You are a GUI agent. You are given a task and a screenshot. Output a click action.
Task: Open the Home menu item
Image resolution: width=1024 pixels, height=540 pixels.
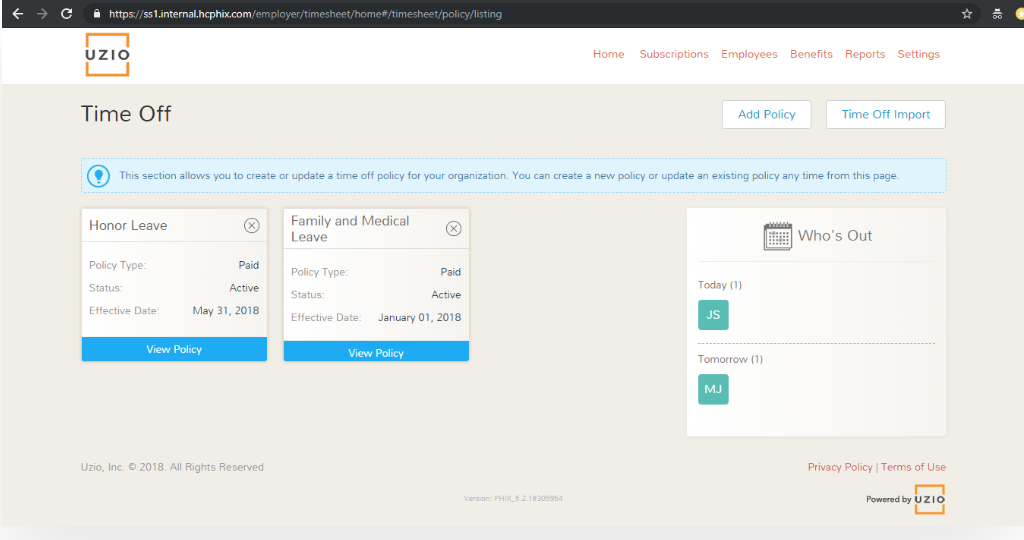click(608, 54)
